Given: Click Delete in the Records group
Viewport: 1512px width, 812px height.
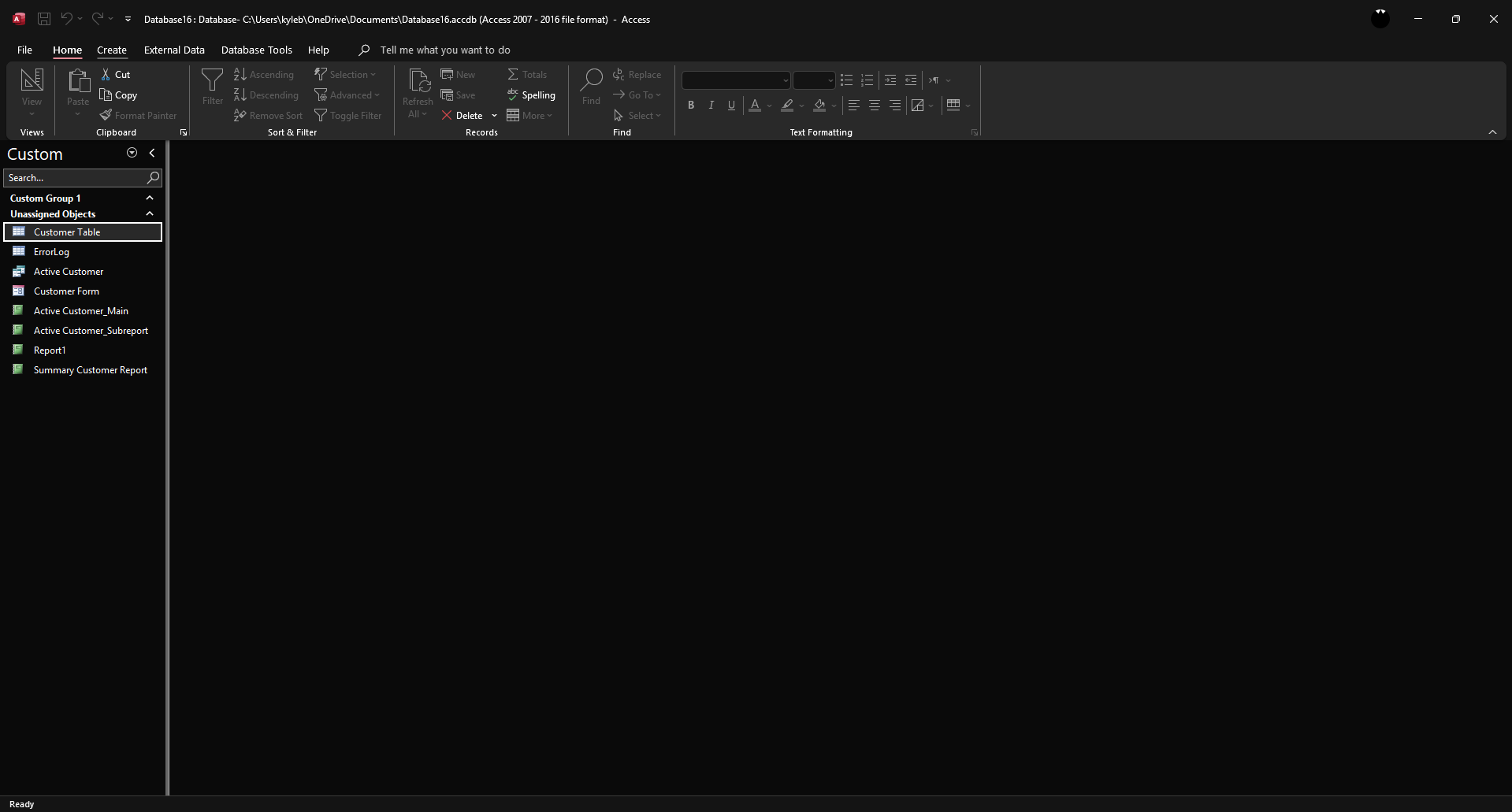Looking at the screenshot, I should point(463,115).
